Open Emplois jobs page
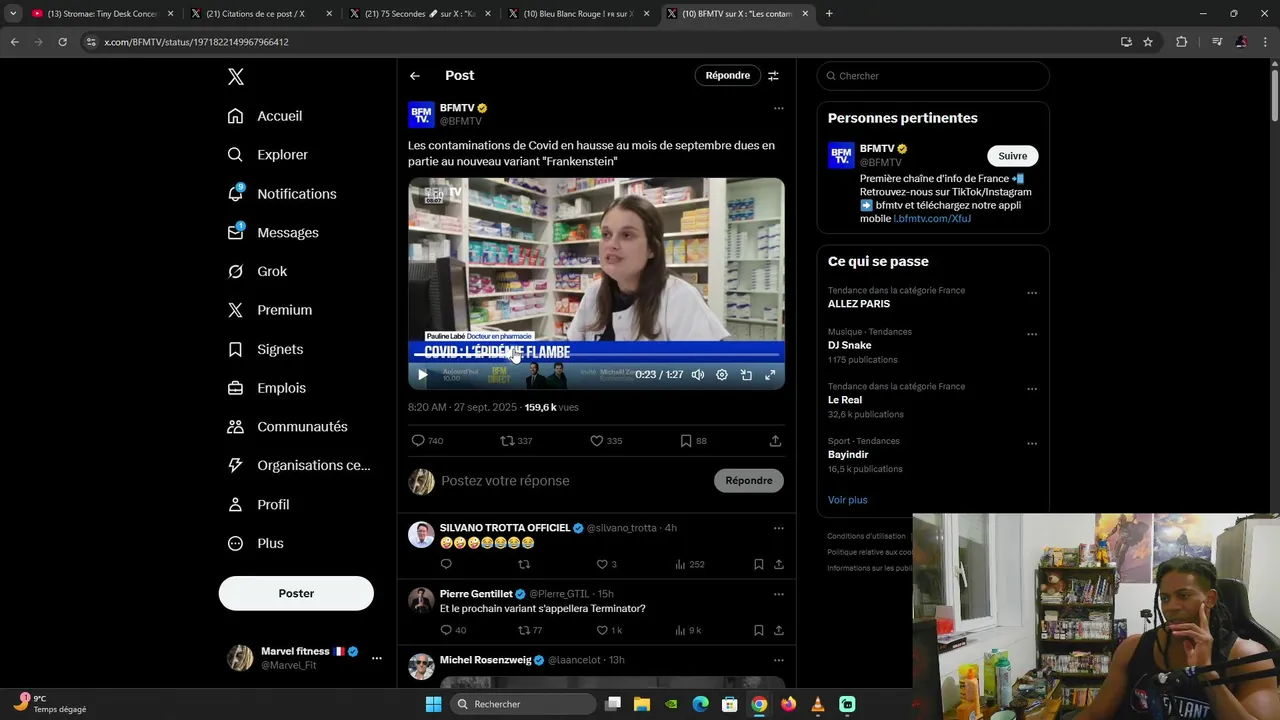The image size is (1280, 720). (x=267, y=388)
